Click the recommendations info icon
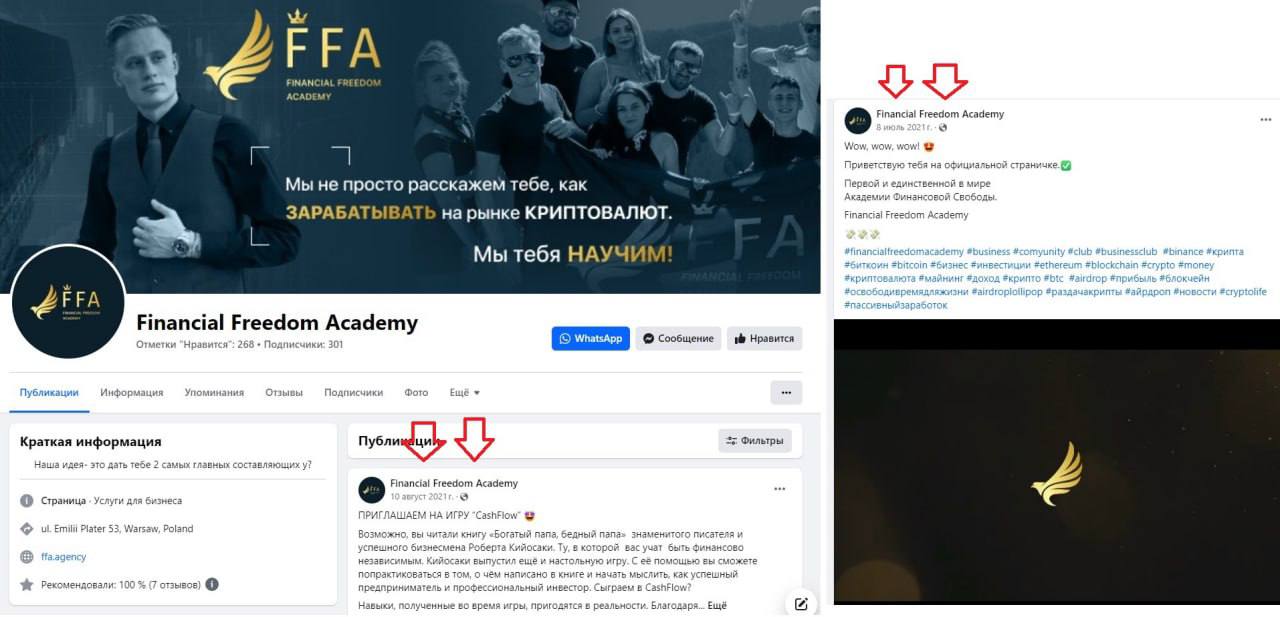Image resolution: width=1280 pixels, height=617 pixels. pyautogui.click(x=212, y=584)
